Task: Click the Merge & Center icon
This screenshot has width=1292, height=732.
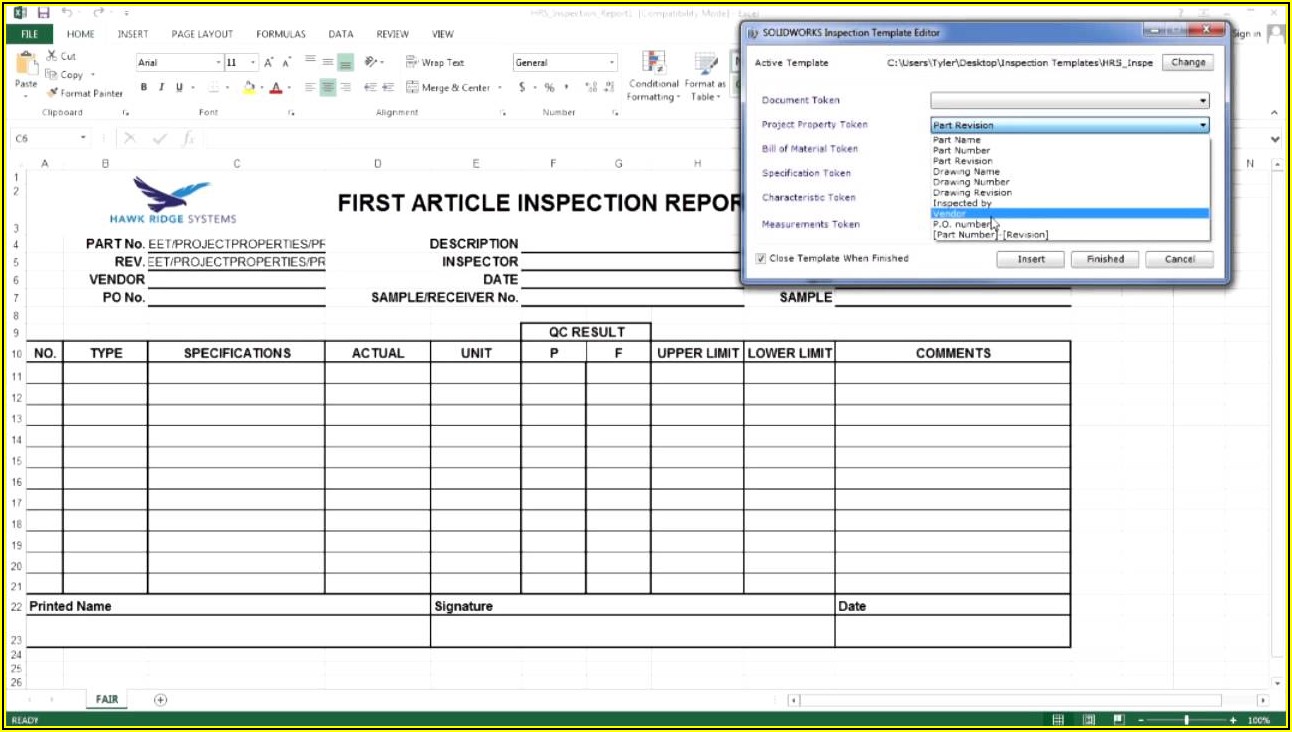Action: point(412,88)
